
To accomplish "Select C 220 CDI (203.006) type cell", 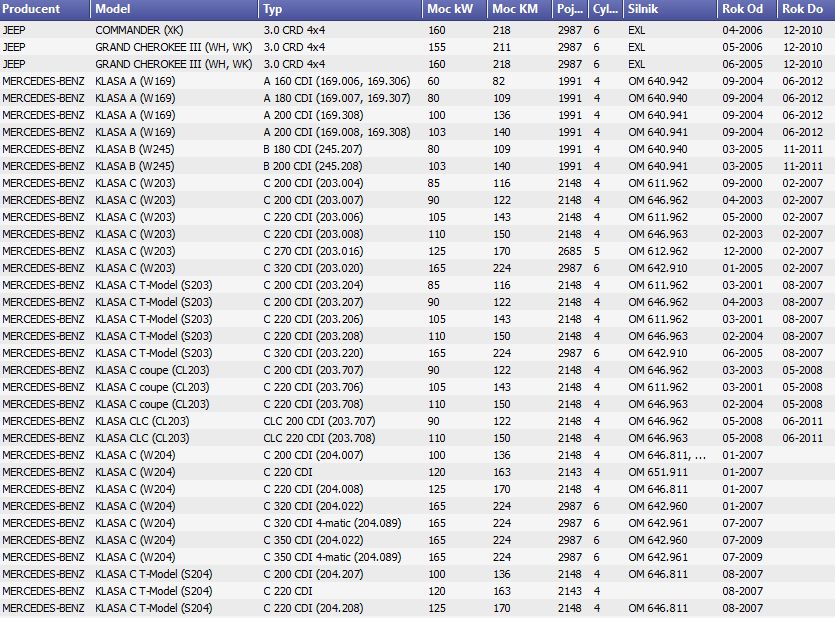I will tap(313, 218).
